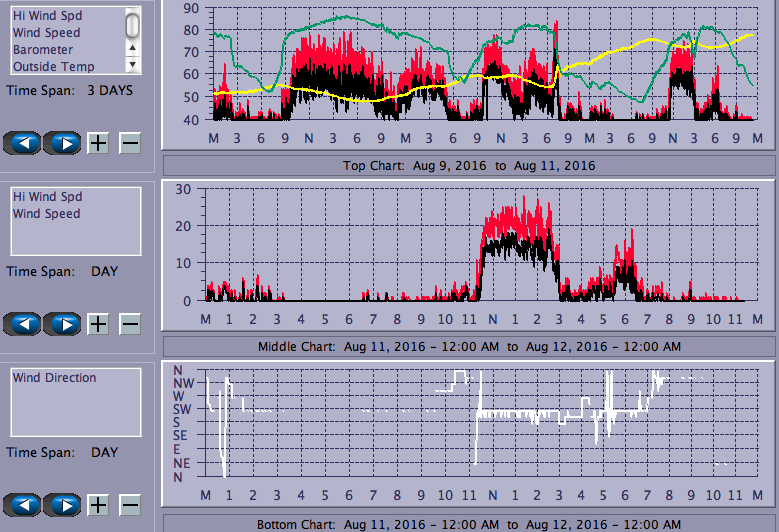Move bottom chart to next day
Viewport: 779px width, 532px height.
[x=63, y=505]
